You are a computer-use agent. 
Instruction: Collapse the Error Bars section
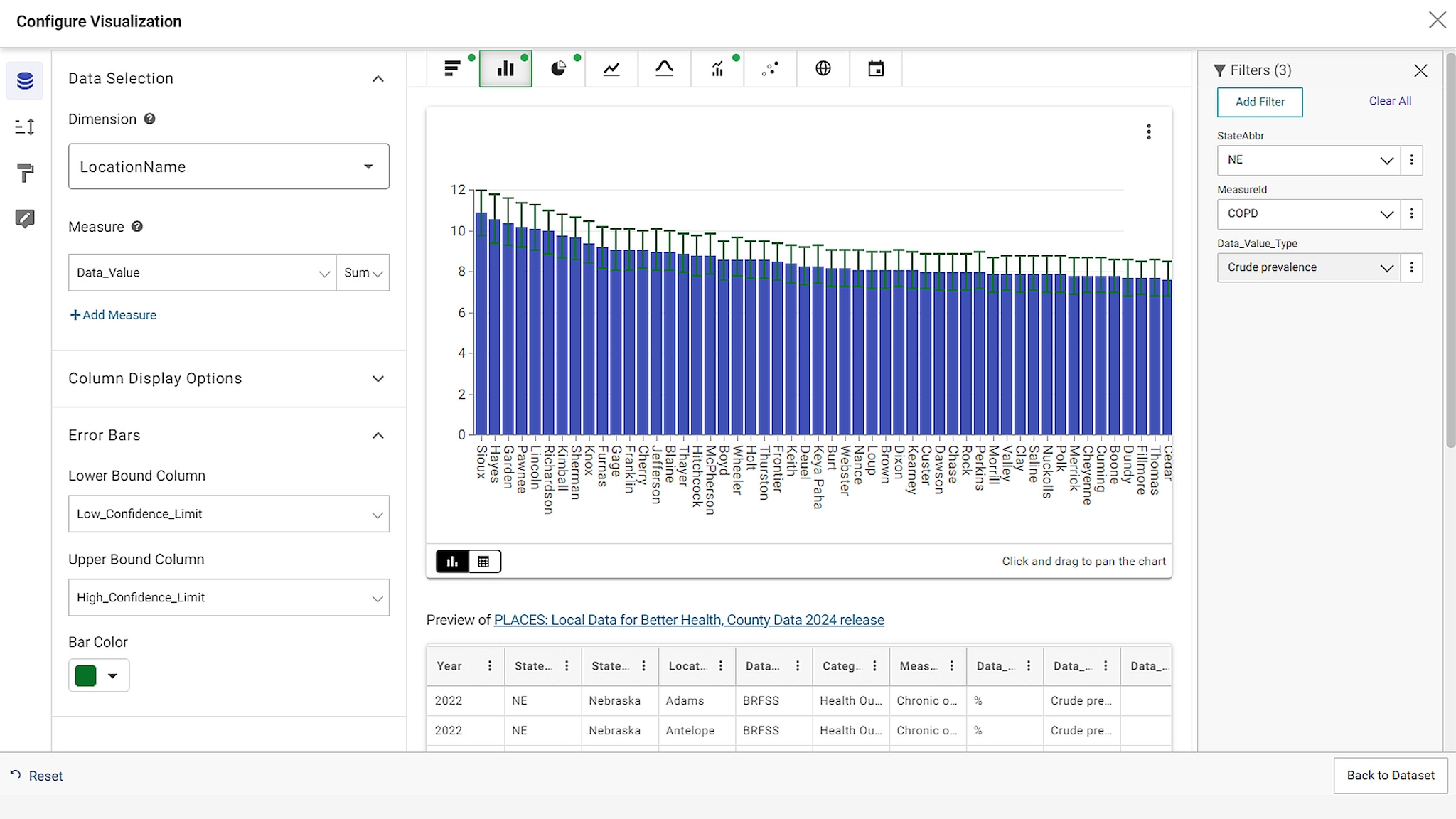pyautogui.click(x=379, y=435)
